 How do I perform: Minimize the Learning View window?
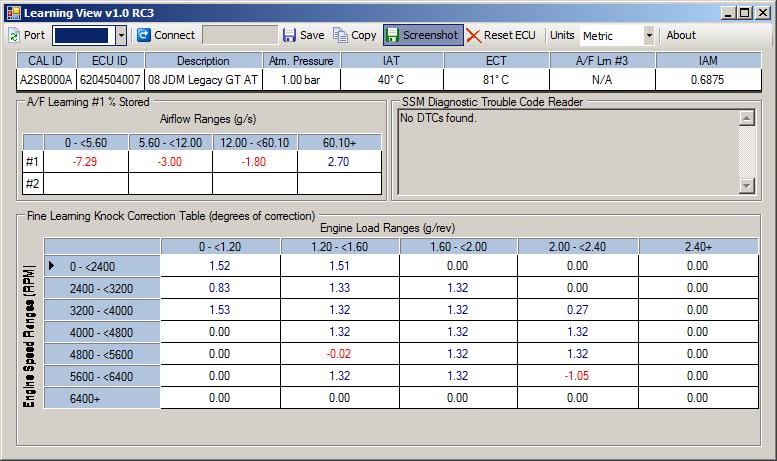[727, 13]
